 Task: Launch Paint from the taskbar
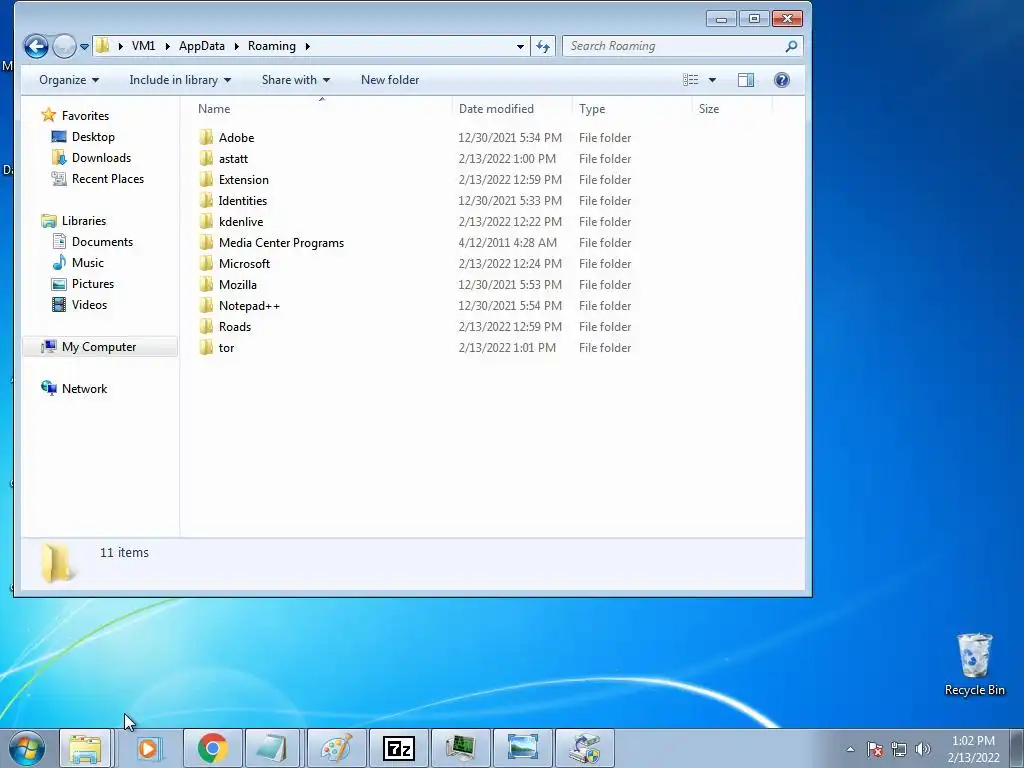(x=336, y=748)
